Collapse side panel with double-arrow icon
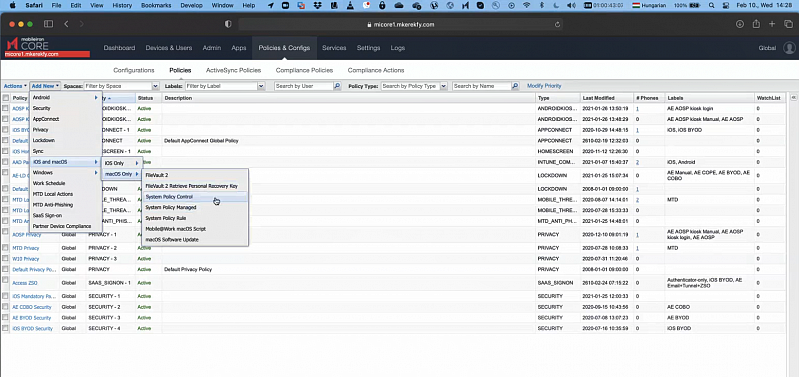799x377 pixels. pyautogui.click(x=793, y=97)
